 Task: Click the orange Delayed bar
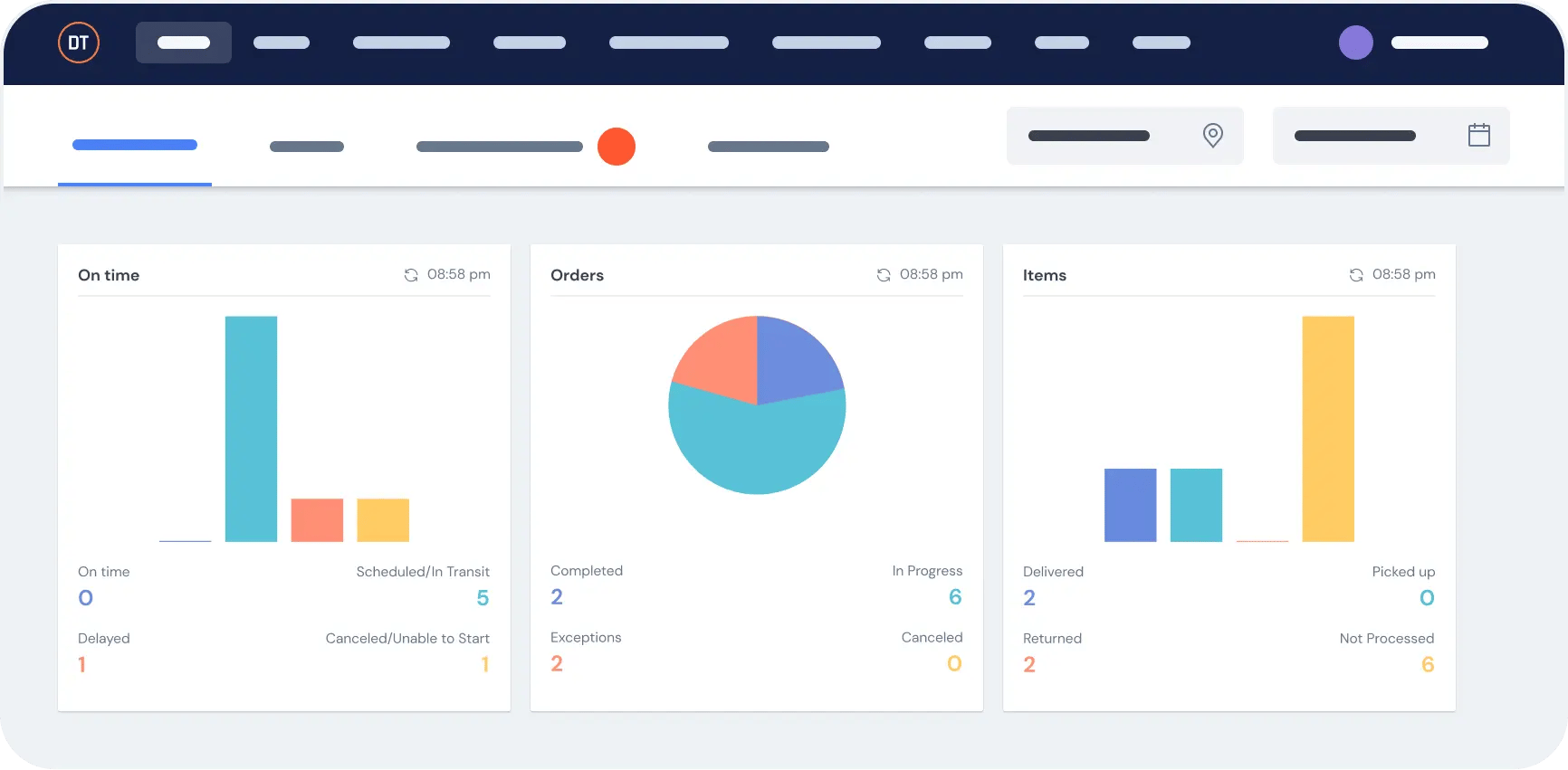(317, 520)
